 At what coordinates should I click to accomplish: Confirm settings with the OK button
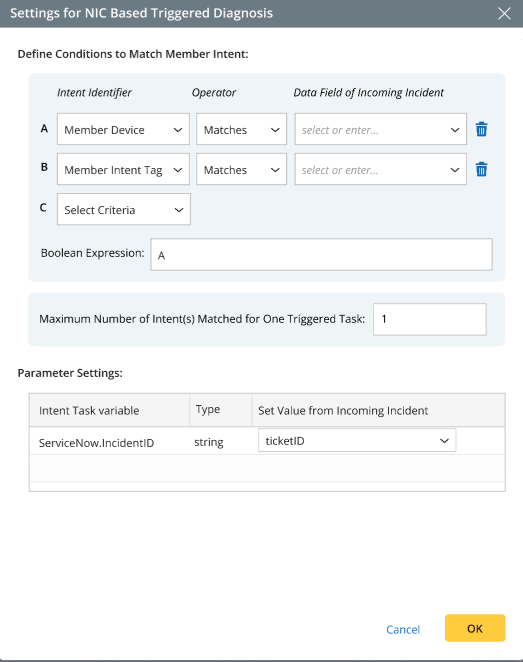475,628
